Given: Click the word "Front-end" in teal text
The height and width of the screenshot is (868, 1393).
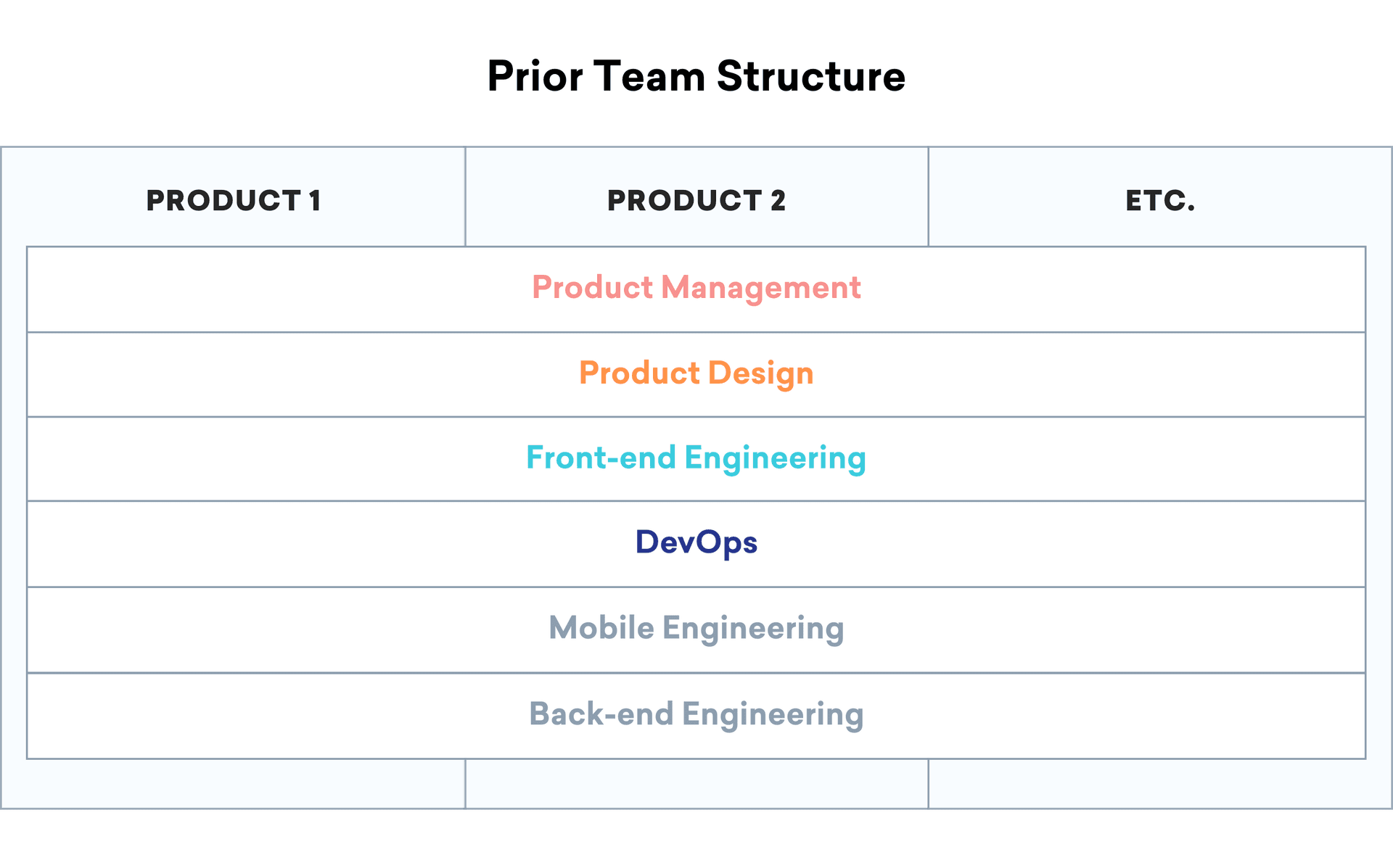Looking at the screenshot, I should point(601,458).
